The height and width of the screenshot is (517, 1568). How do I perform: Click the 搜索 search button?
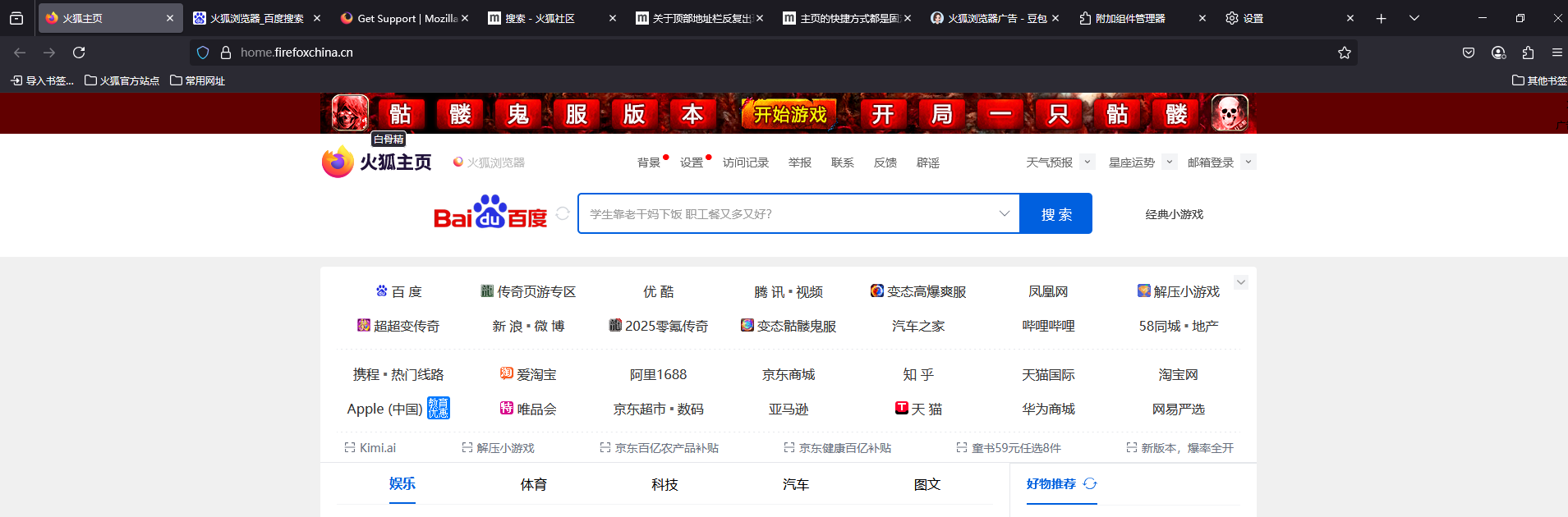pos(1056,213)
